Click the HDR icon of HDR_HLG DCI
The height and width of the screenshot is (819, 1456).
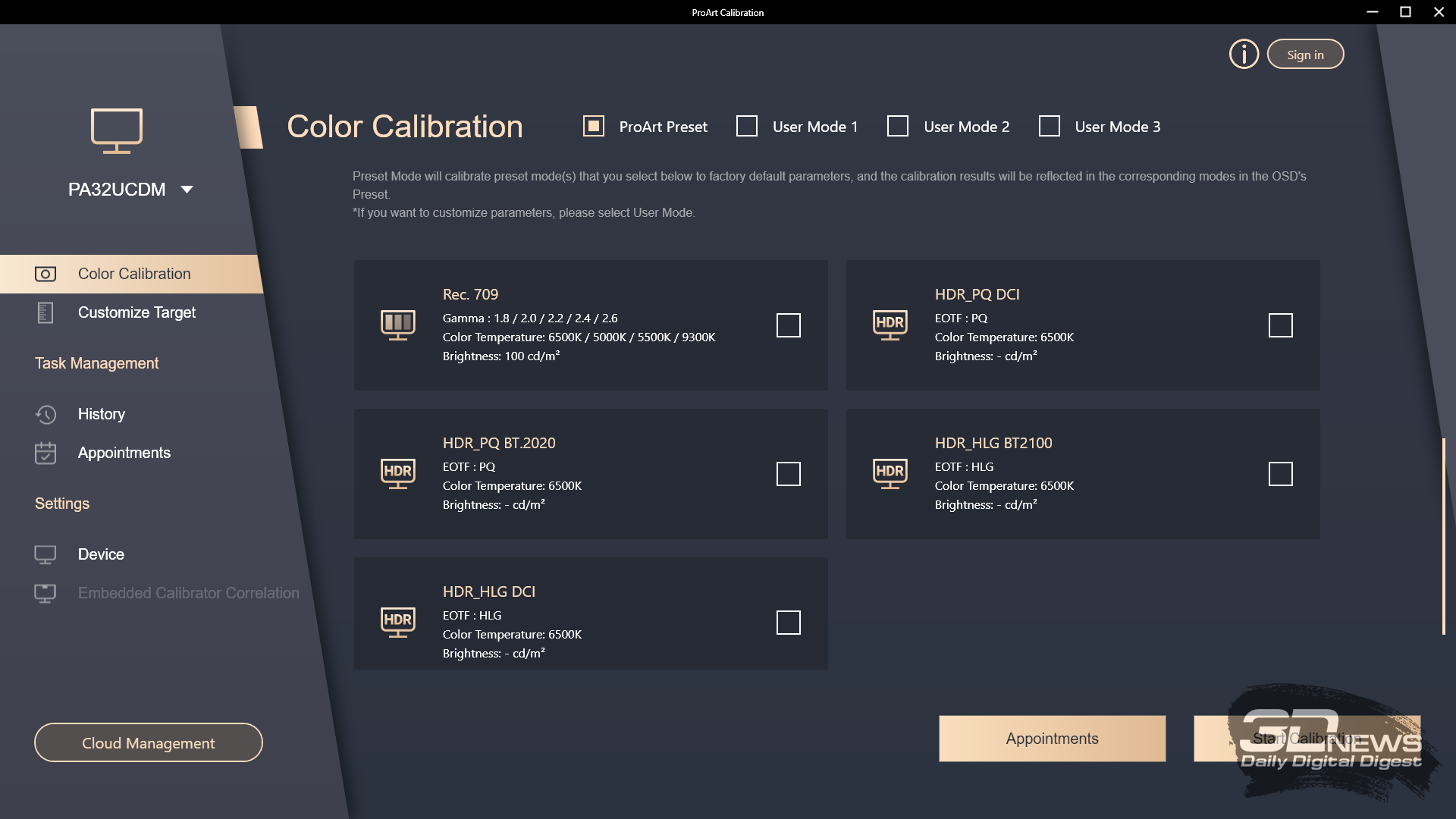click(x=398, y=623)
